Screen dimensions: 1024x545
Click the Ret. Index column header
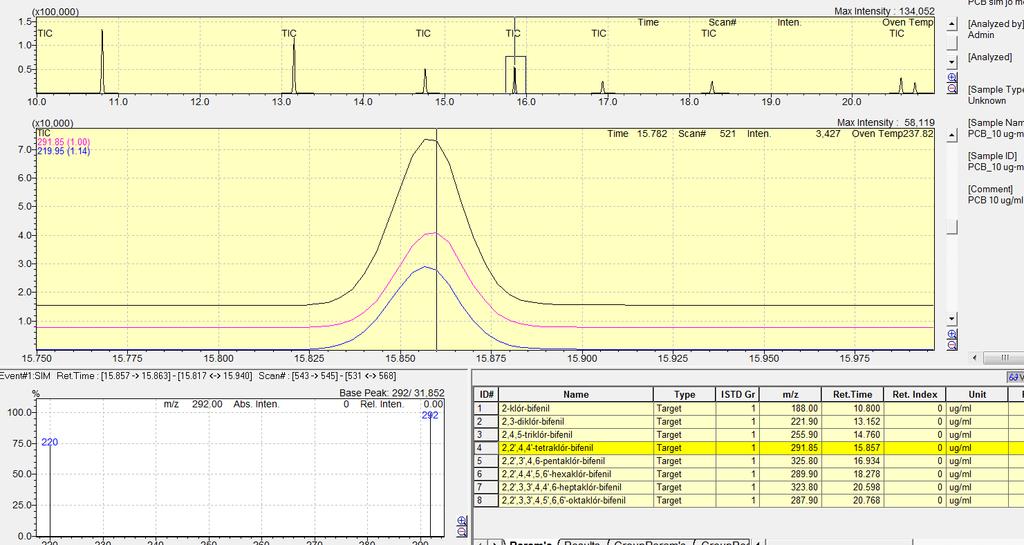914,394
